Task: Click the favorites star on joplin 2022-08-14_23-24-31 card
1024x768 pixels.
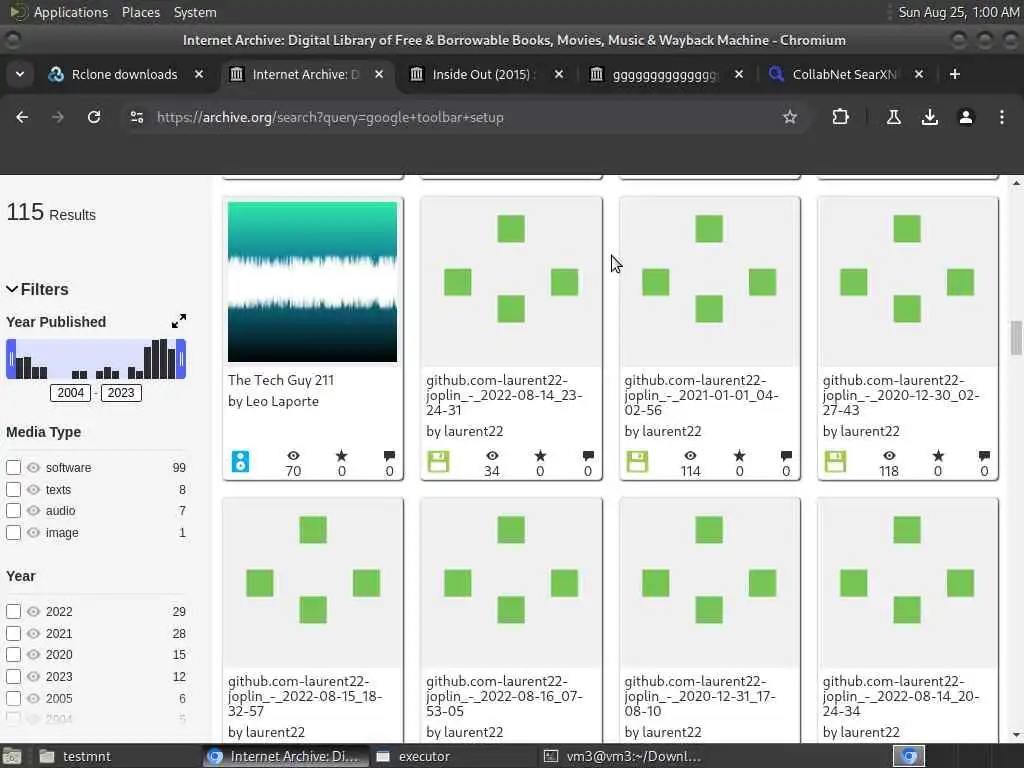Action: coord(540,455)
